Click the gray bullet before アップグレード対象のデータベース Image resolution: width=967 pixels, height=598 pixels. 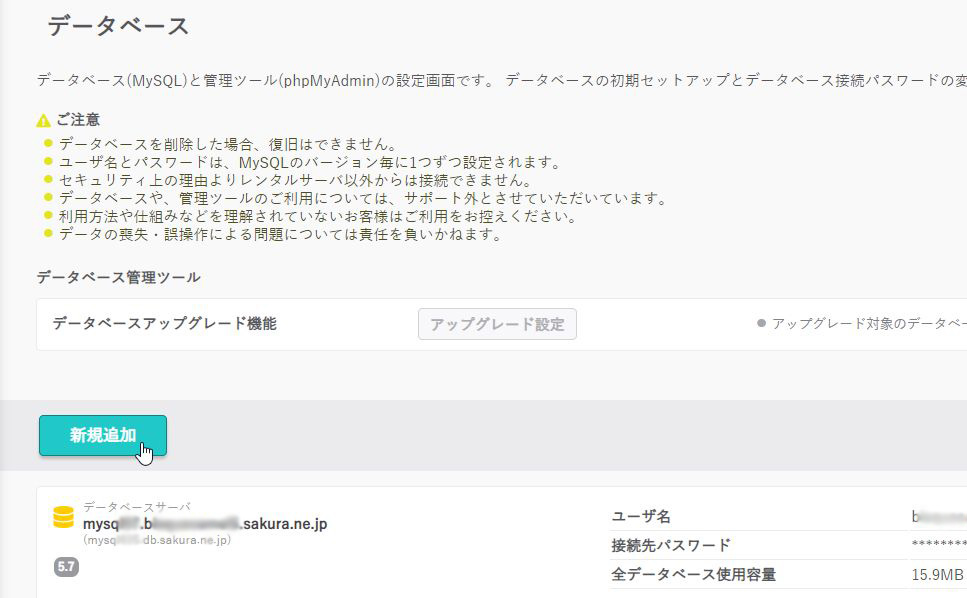(x=761, y=324)
